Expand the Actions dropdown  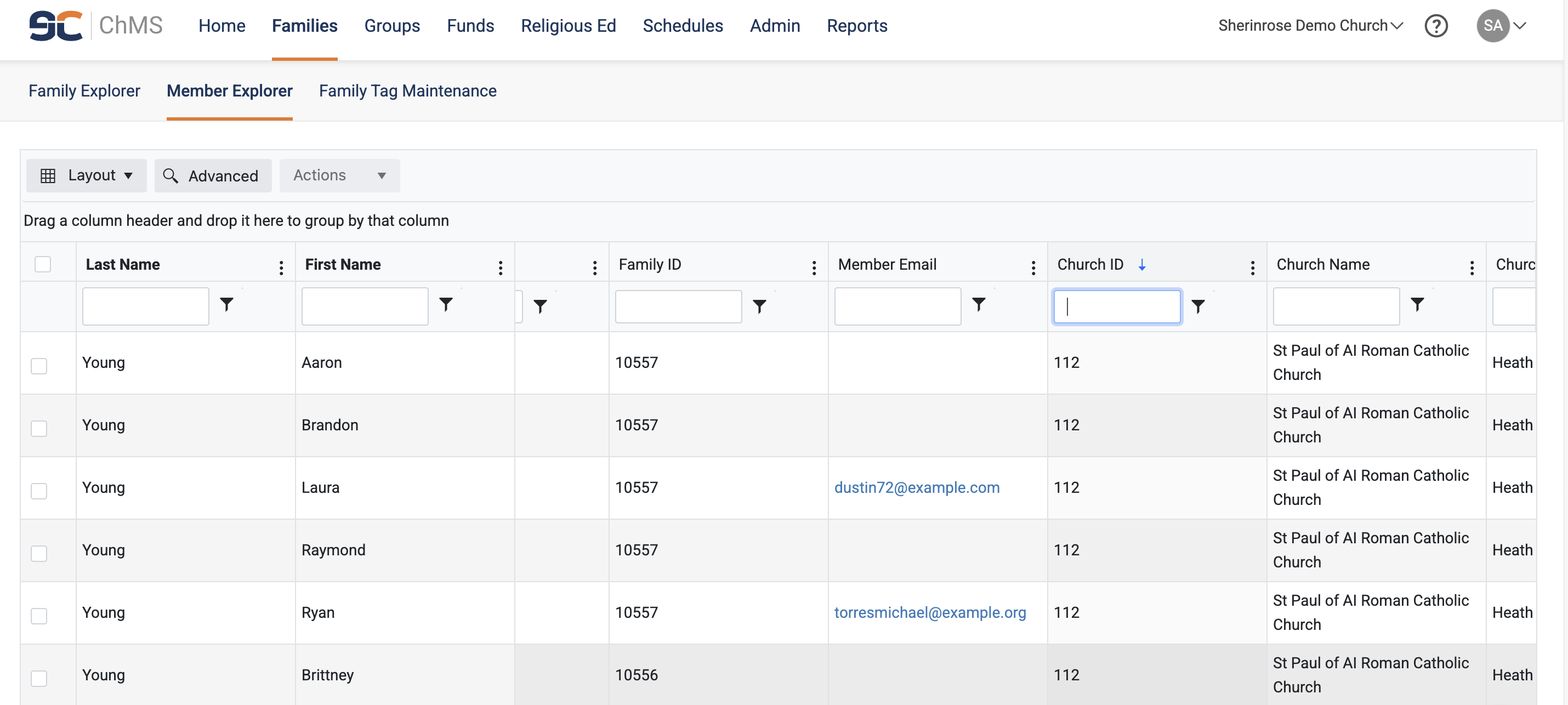(x=339, y=176)
